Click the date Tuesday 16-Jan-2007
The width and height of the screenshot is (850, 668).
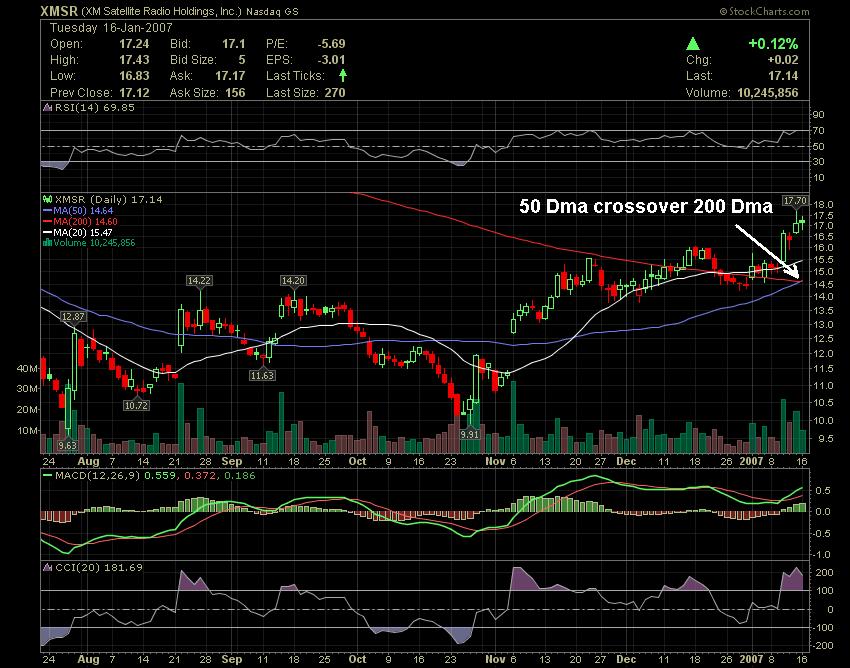tap(111, 28)
